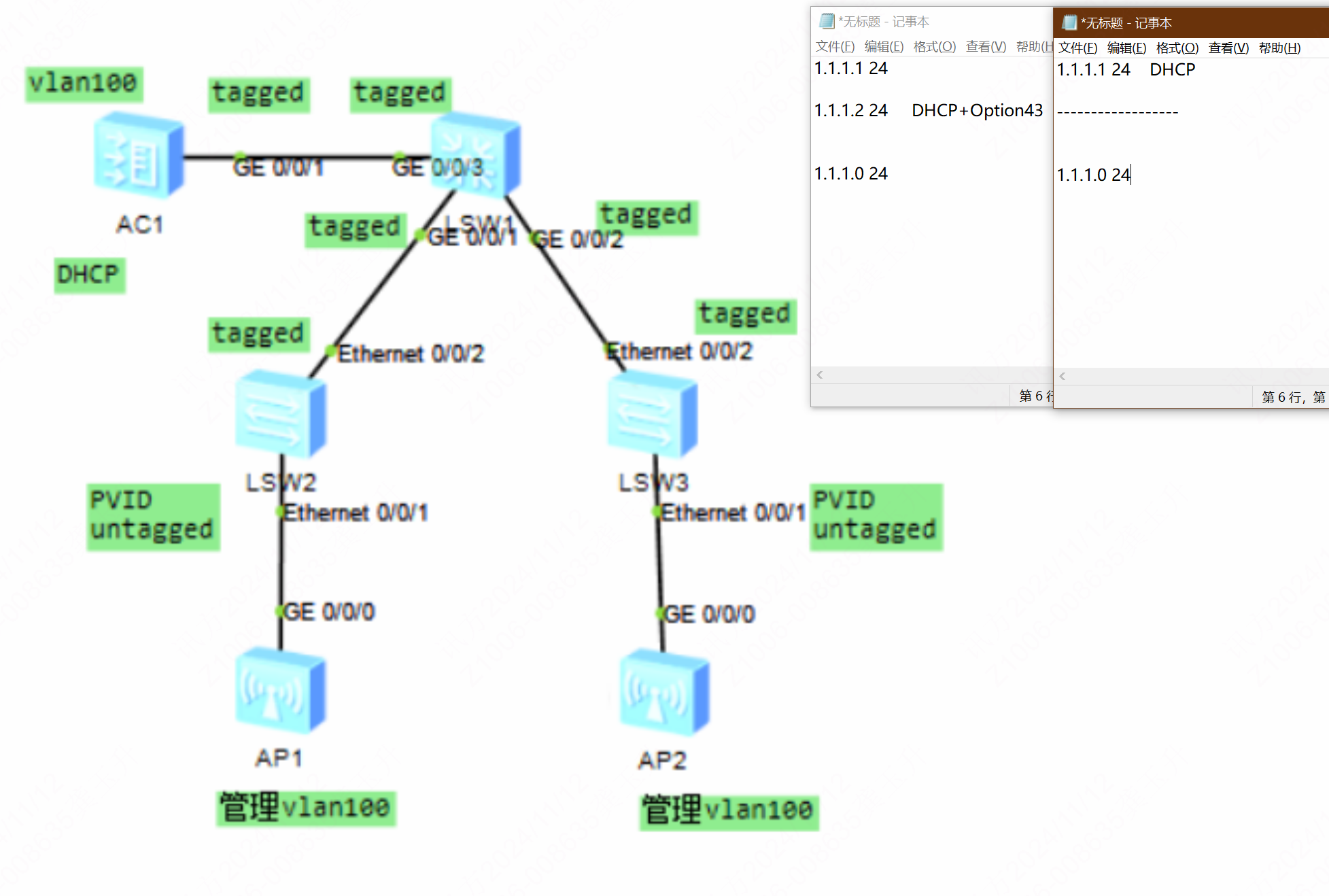This screenshot has width=1329, height=896.
Task: Open 编辑(E) menu in back Notepad
Action: (884, 47)
